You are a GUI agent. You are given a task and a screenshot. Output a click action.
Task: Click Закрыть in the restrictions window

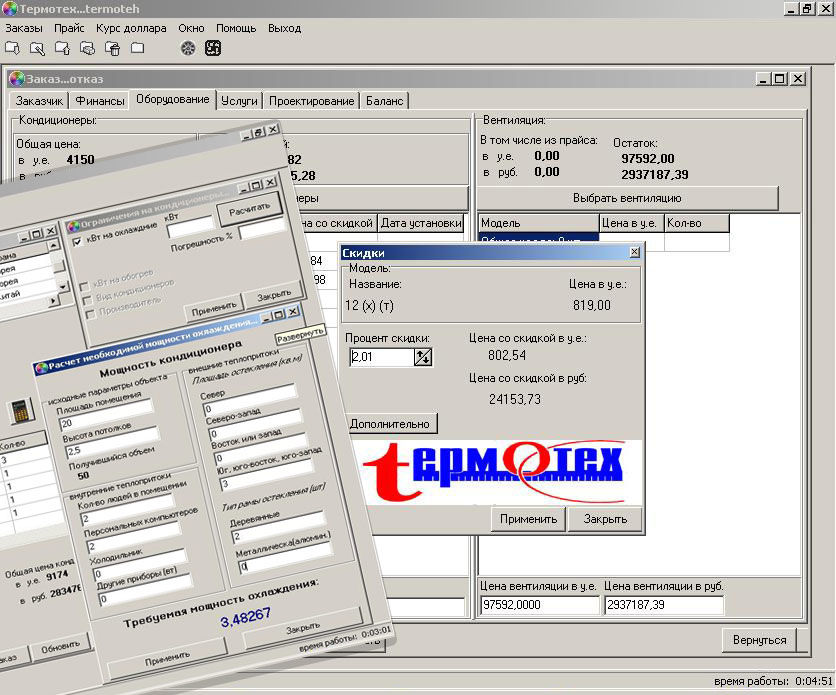(x=274, y=296)
